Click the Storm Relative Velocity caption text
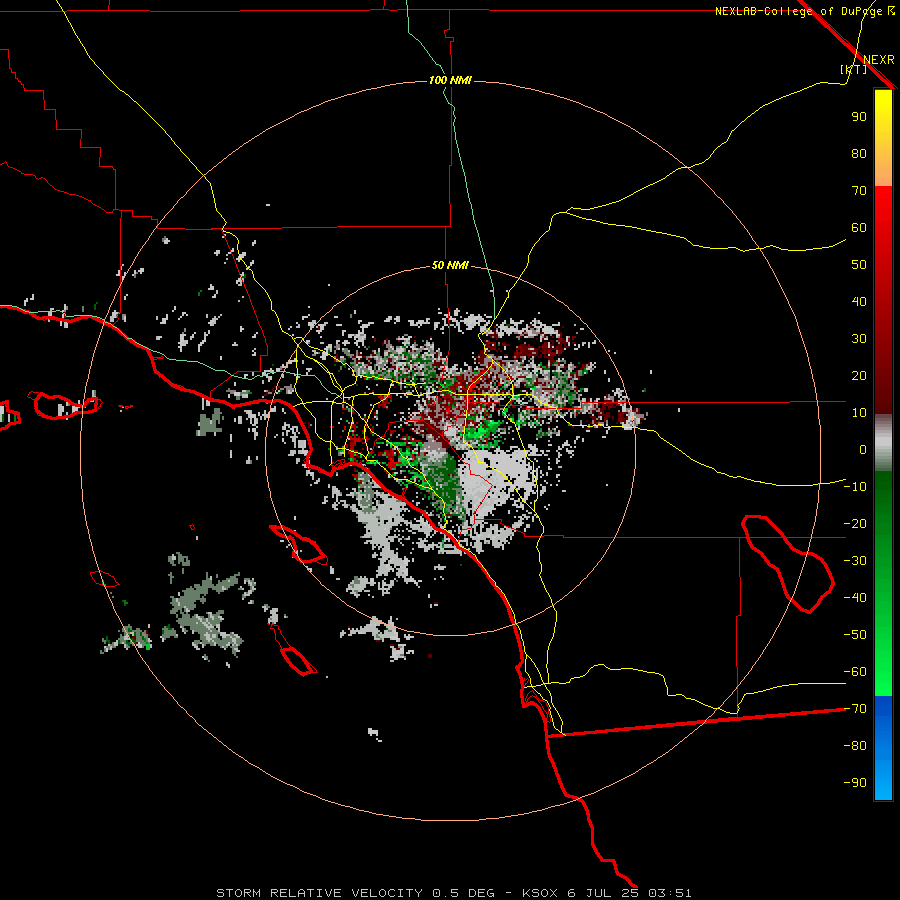The width and height of the screenshot is (900, 900). 355,893
